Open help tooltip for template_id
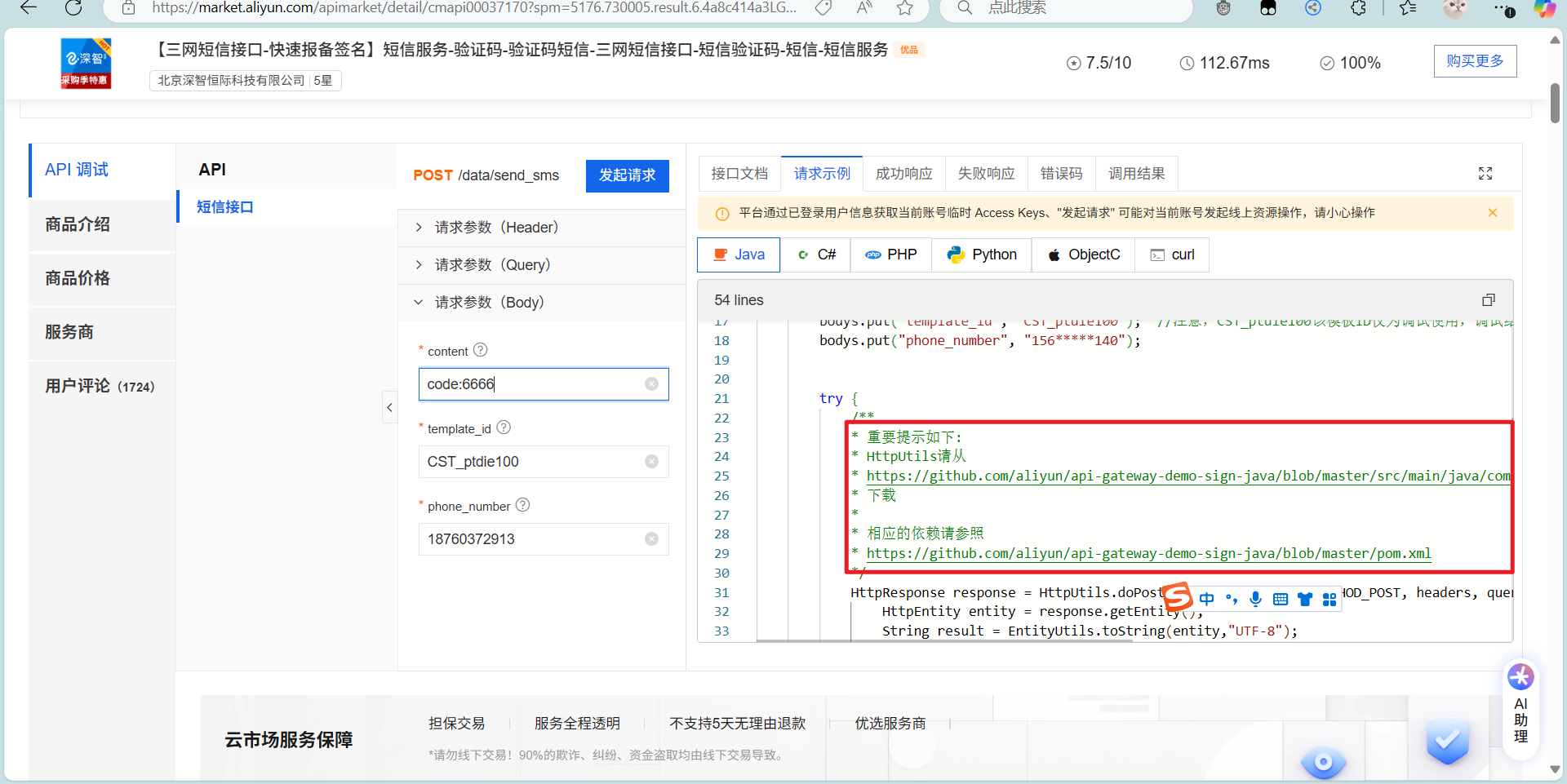 click(x=504, y=427)
